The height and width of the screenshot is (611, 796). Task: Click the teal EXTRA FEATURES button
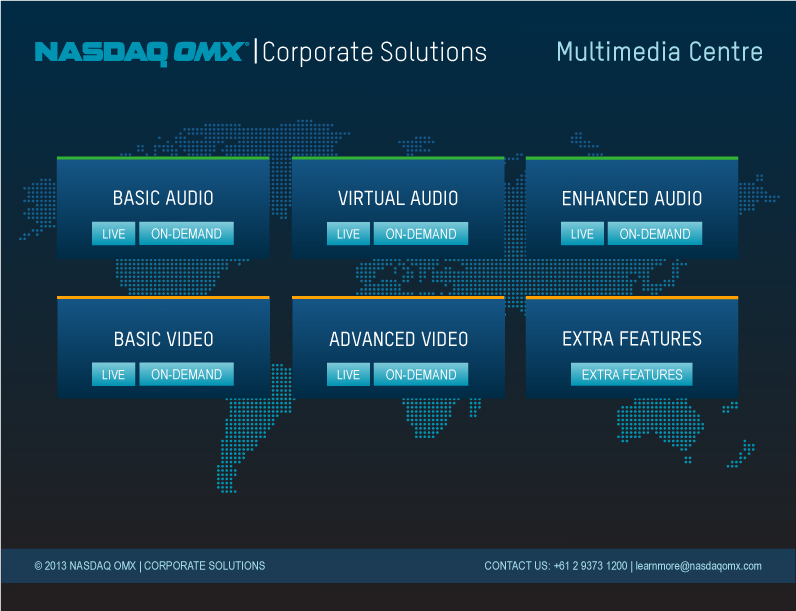(632, 374)
